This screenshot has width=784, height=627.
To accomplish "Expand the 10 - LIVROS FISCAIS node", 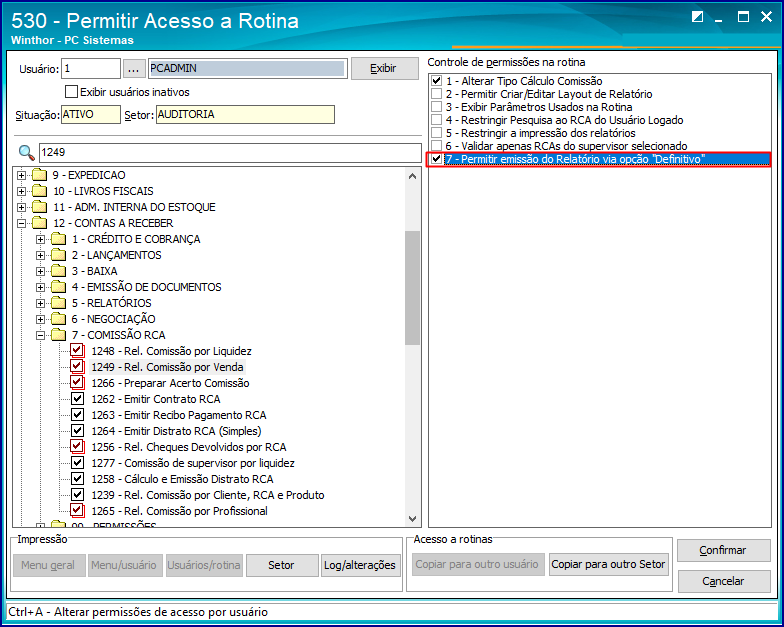I will tap(22, 192).
